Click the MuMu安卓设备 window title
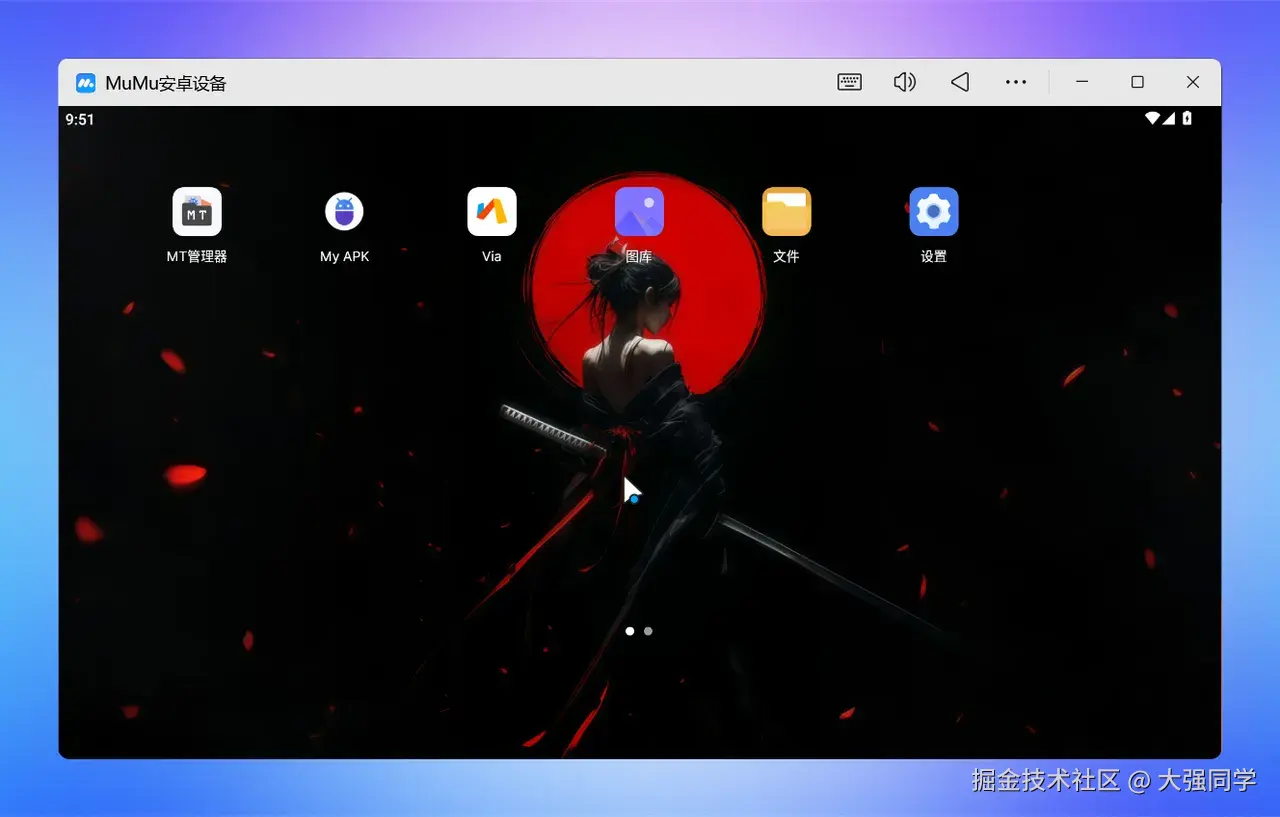 pos(166,83)
